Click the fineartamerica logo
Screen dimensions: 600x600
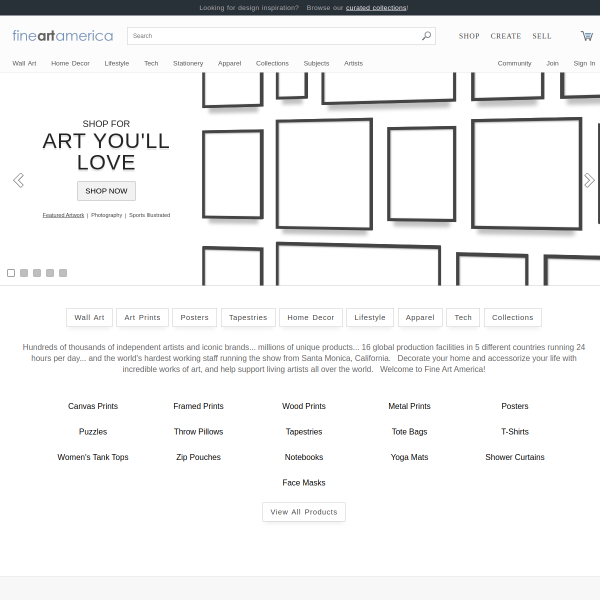tap(63, 36)
